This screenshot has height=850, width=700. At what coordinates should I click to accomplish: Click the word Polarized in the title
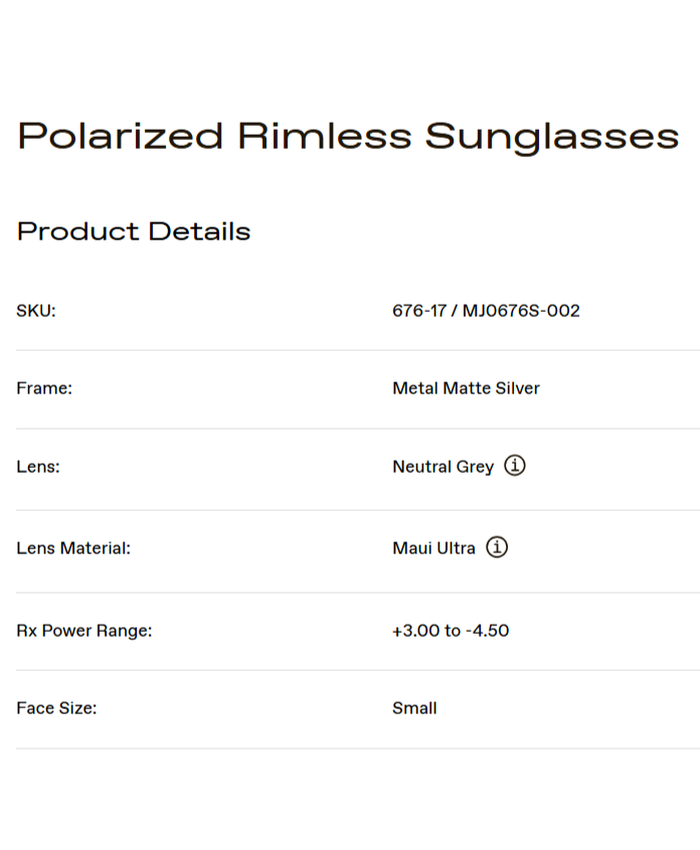pyautogui.click(x=120, y=136)
